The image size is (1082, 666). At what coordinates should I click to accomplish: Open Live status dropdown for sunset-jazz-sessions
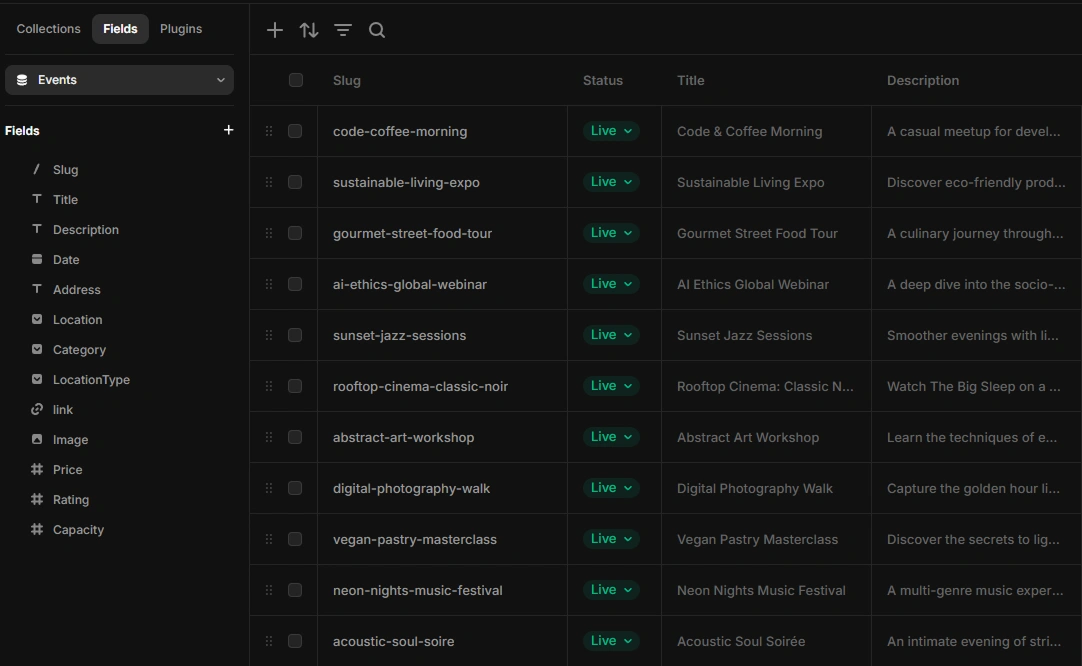pos(611,335)
